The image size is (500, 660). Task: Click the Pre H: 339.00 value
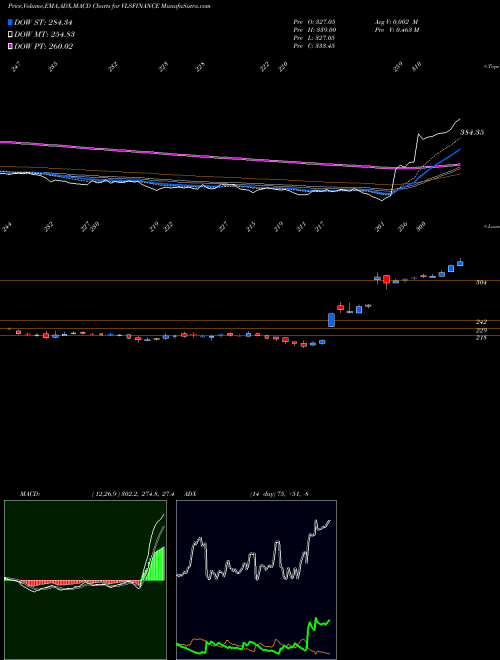tap(314, 30)
